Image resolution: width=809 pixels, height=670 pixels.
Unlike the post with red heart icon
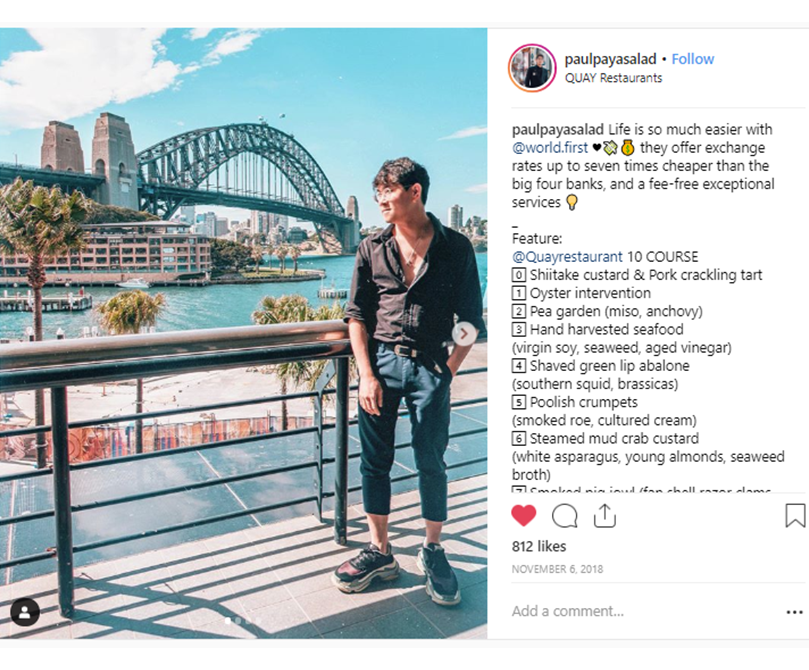click(x=524, y=516)
